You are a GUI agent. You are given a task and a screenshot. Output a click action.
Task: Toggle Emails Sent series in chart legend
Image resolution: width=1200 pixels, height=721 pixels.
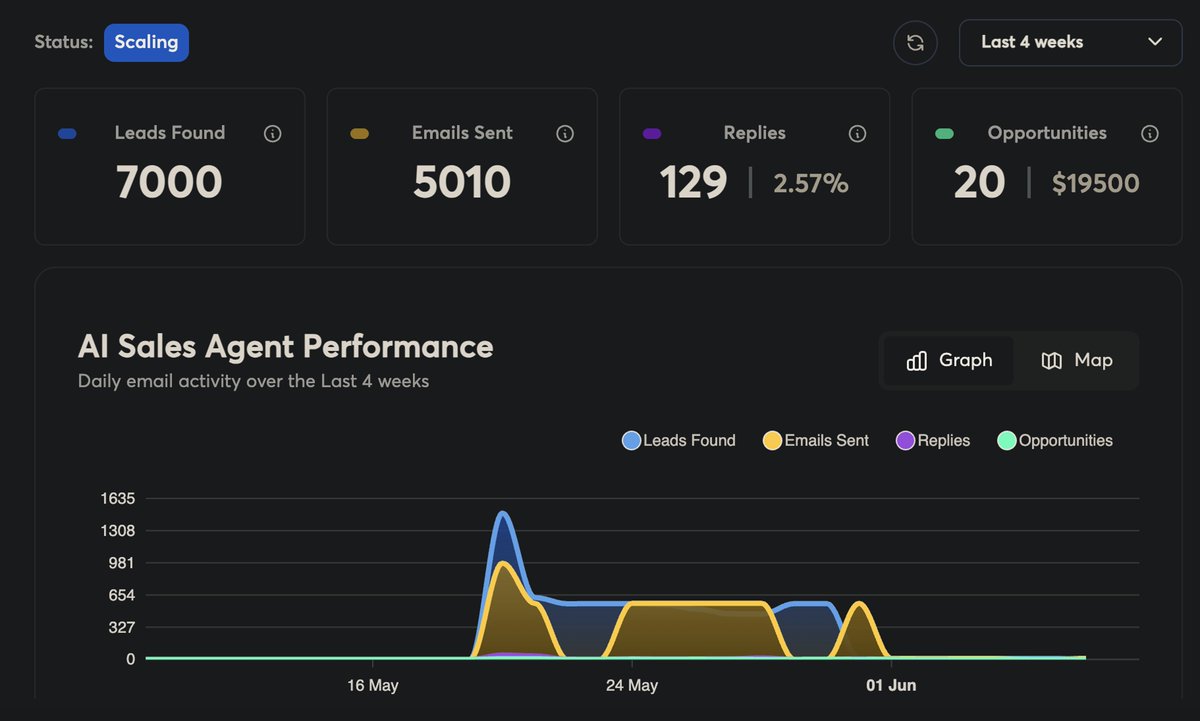tap(816, 441)
